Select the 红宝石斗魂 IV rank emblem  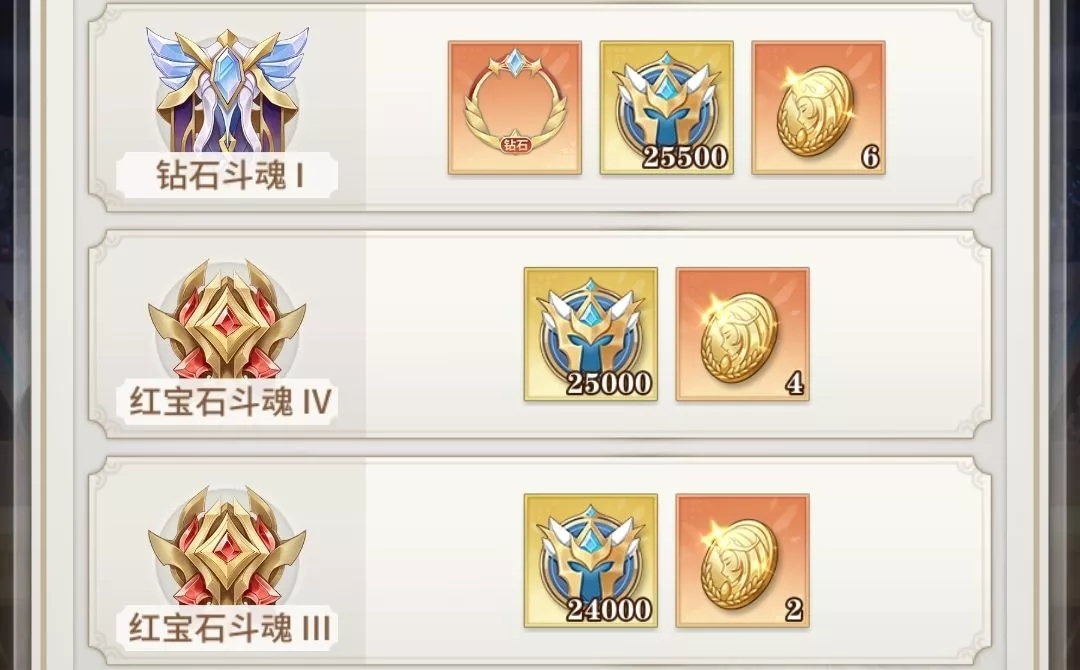click(227, 320)
